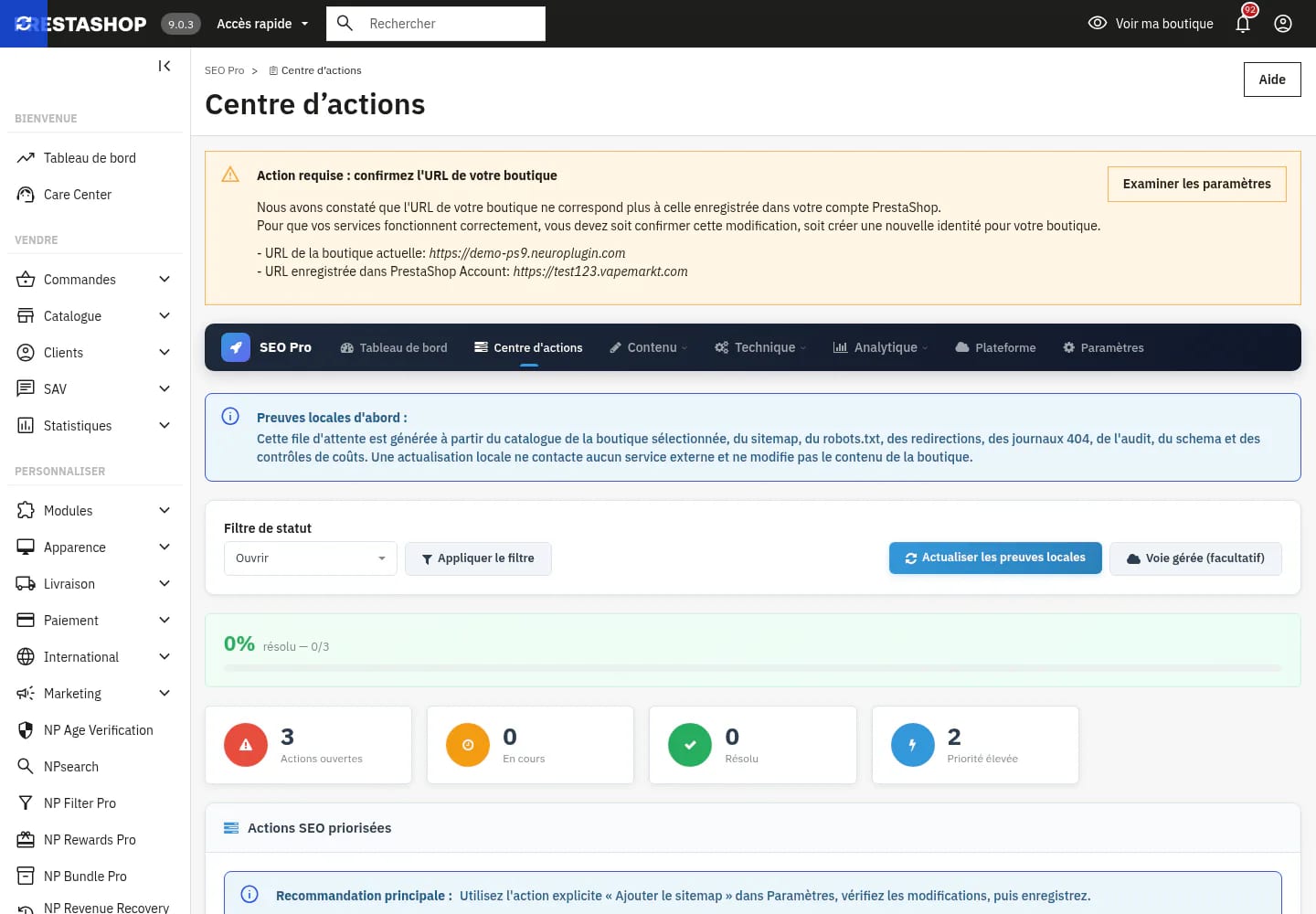Click the NP Filter Pro funnel icon

point(26,803)
